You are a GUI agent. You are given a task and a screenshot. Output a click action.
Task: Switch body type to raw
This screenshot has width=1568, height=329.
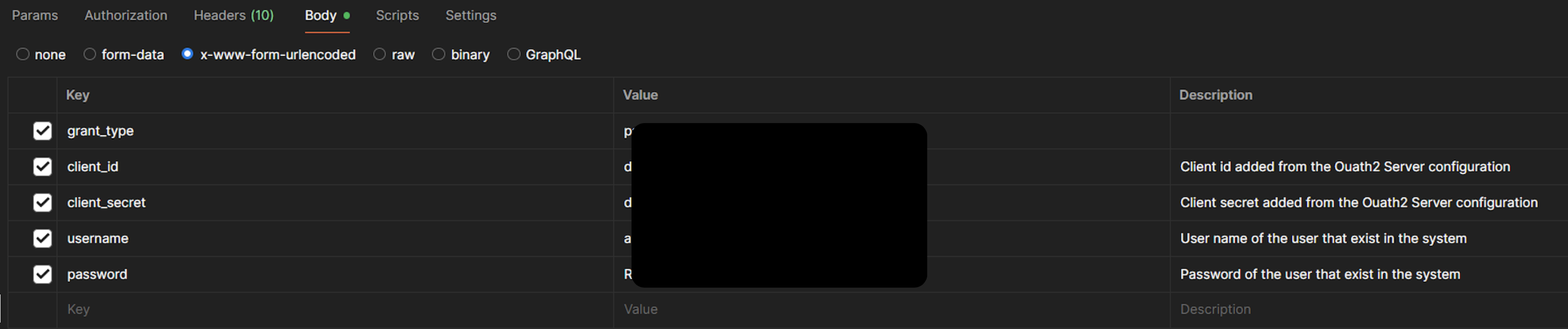pos(380,54)
